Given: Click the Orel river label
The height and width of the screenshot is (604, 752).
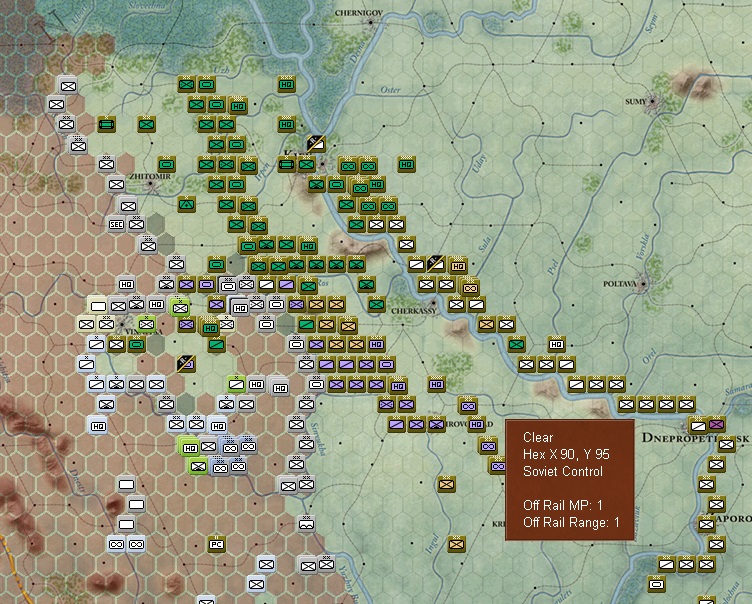Looking at the screenshot, I should click(648, 357).
